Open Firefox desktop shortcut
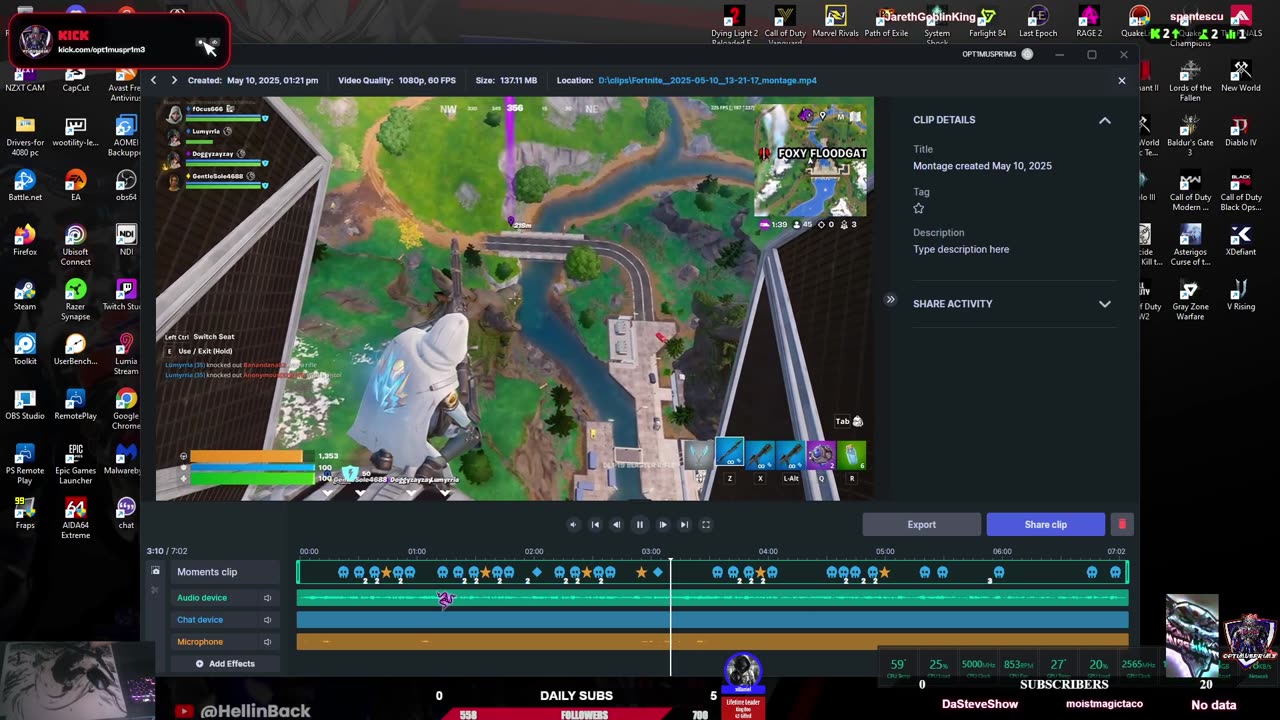 [x=25, y=239]
